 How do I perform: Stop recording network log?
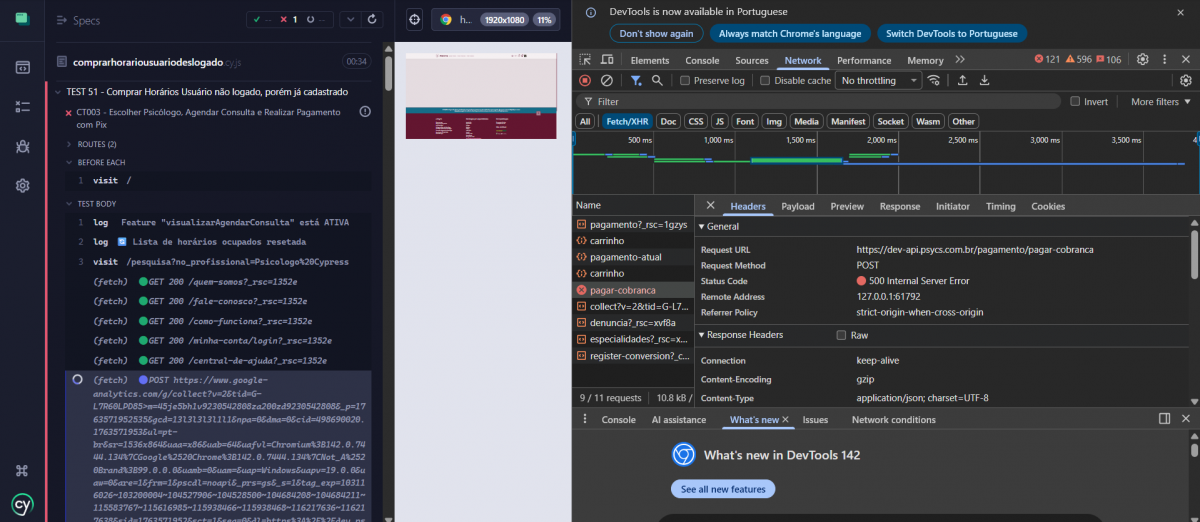pyautogui.click(x=585, y=80)
